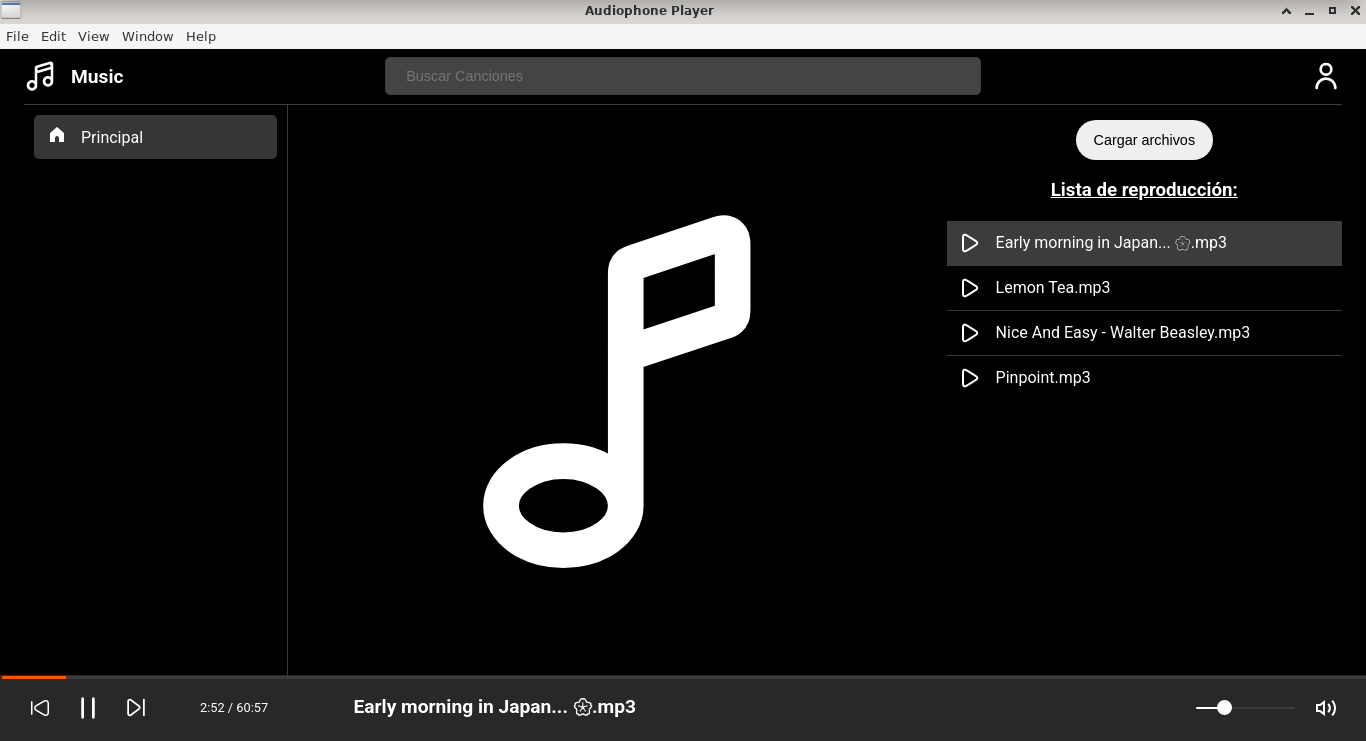Show the Help menu

coord(200,36)
